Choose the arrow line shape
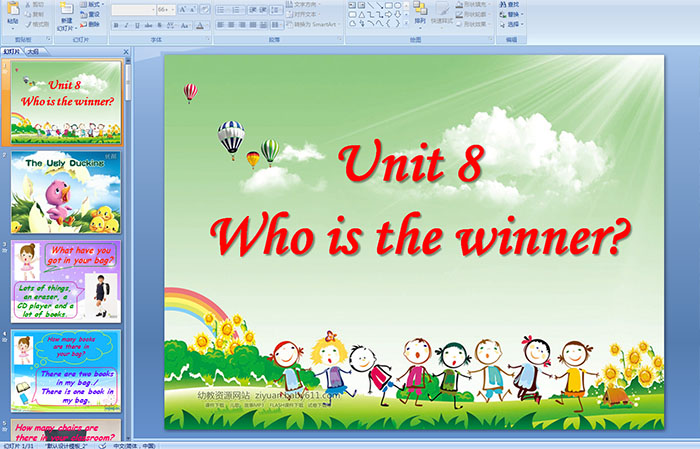The height and width of the screenshot is (449, 700). 379,5
